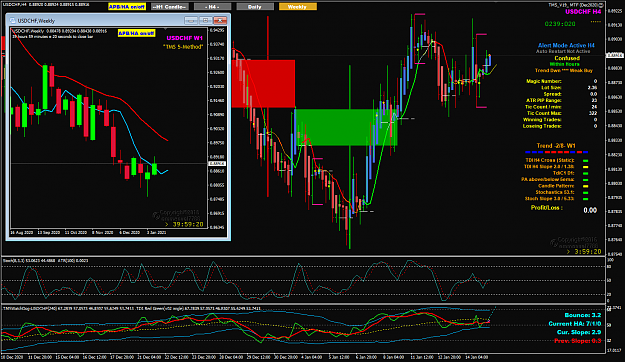Image resolution: width=625 pixels, height=362 pixels.
Task: Minimize the USDCHF,Weekly floating window
Action: (191, 20)
